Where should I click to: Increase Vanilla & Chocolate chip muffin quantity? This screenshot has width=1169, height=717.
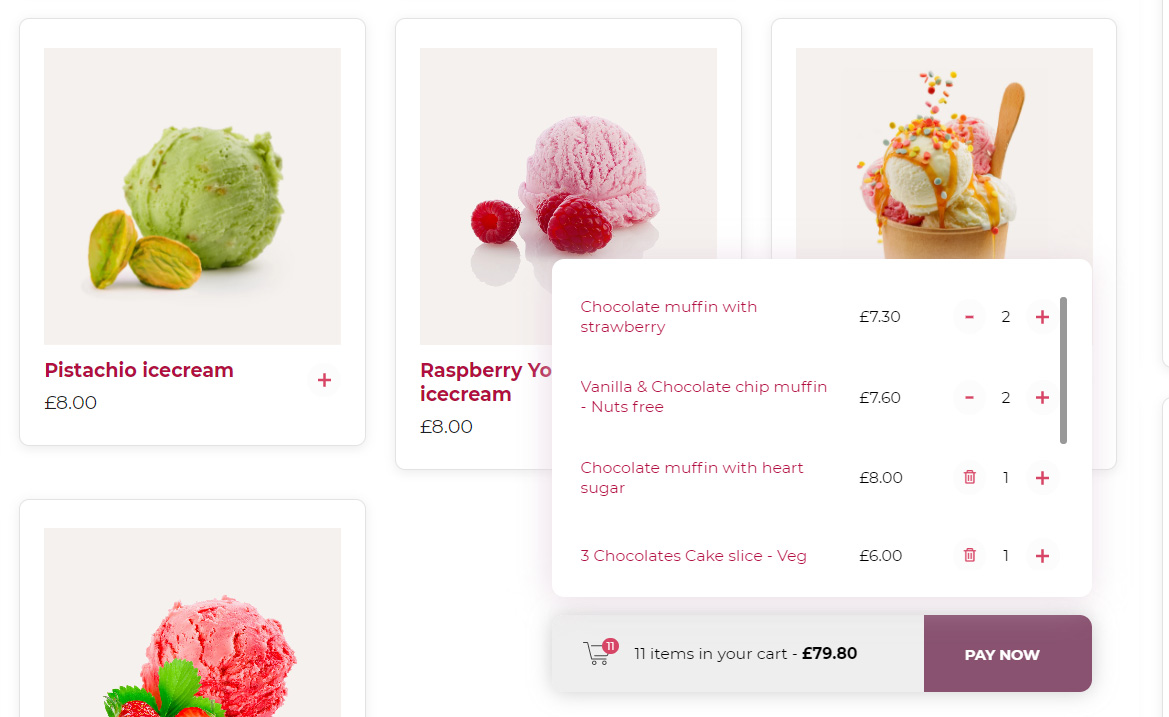pos(1042,398)
